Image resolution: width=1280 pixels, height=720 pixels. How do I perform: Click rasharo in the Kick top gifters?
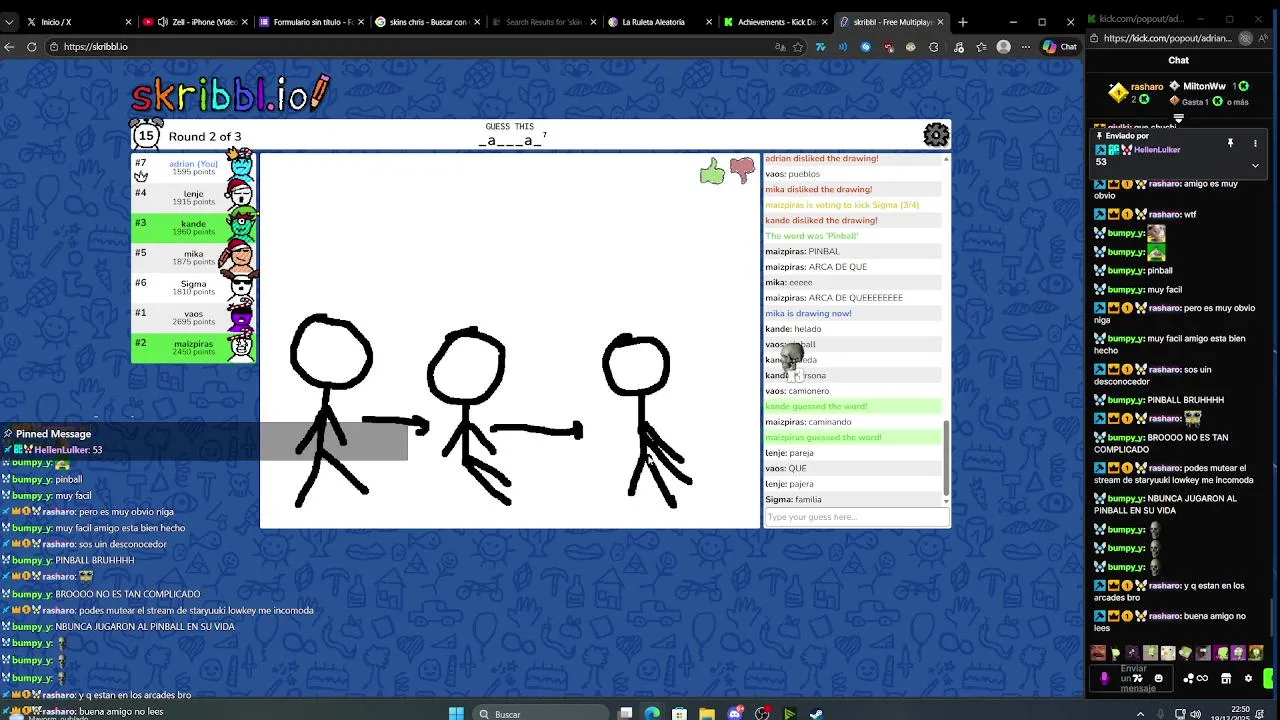(x=1146, y=87)
